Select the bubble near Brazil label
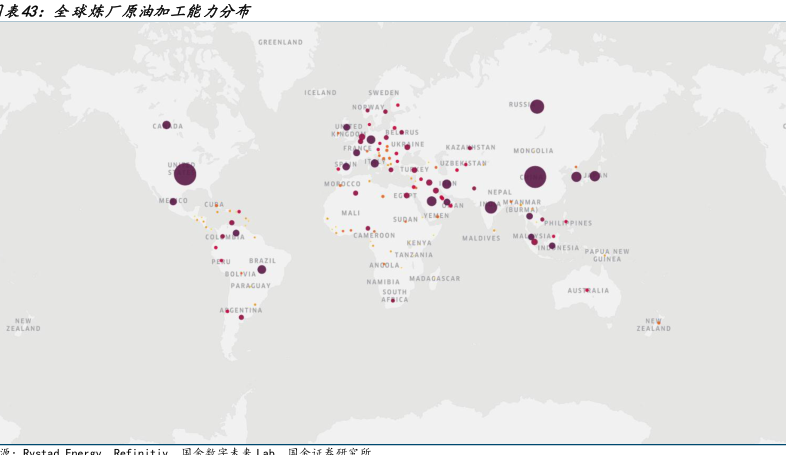Screen dimensions: 786x455 [x=261, y=269]
